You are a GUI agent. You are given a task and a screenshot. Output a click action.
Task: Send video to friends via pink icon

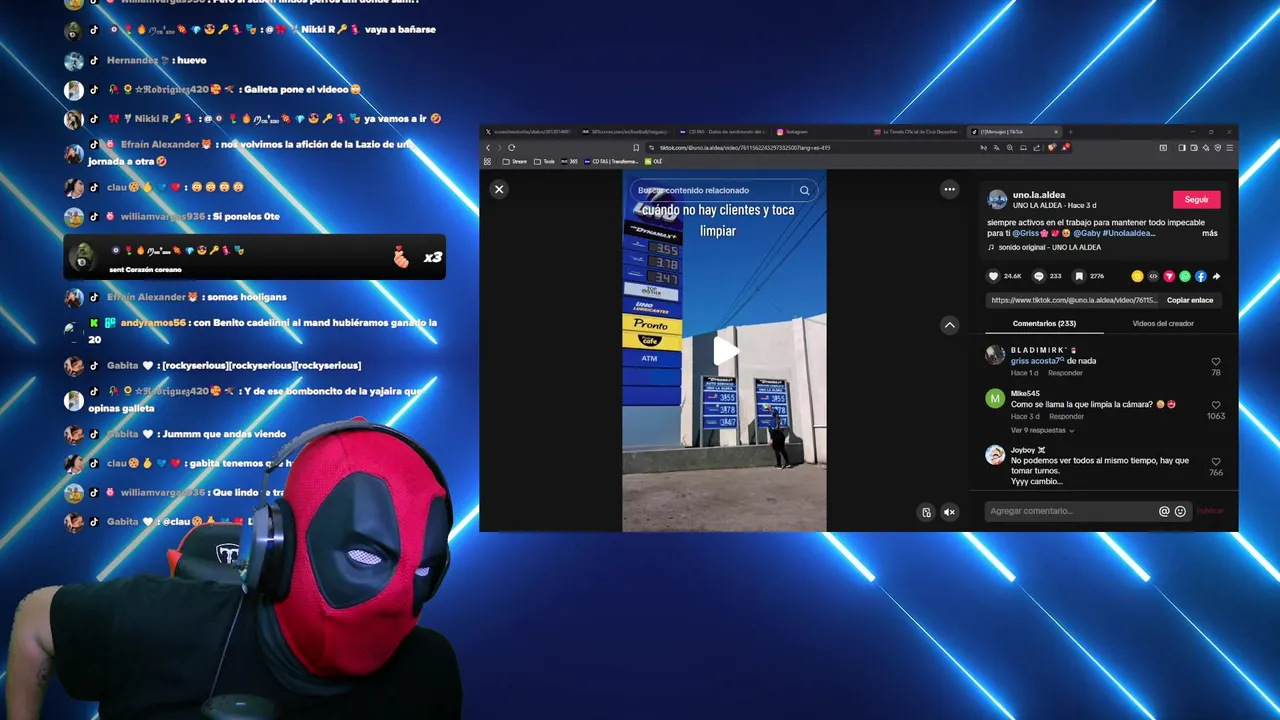click(1169, 276)
